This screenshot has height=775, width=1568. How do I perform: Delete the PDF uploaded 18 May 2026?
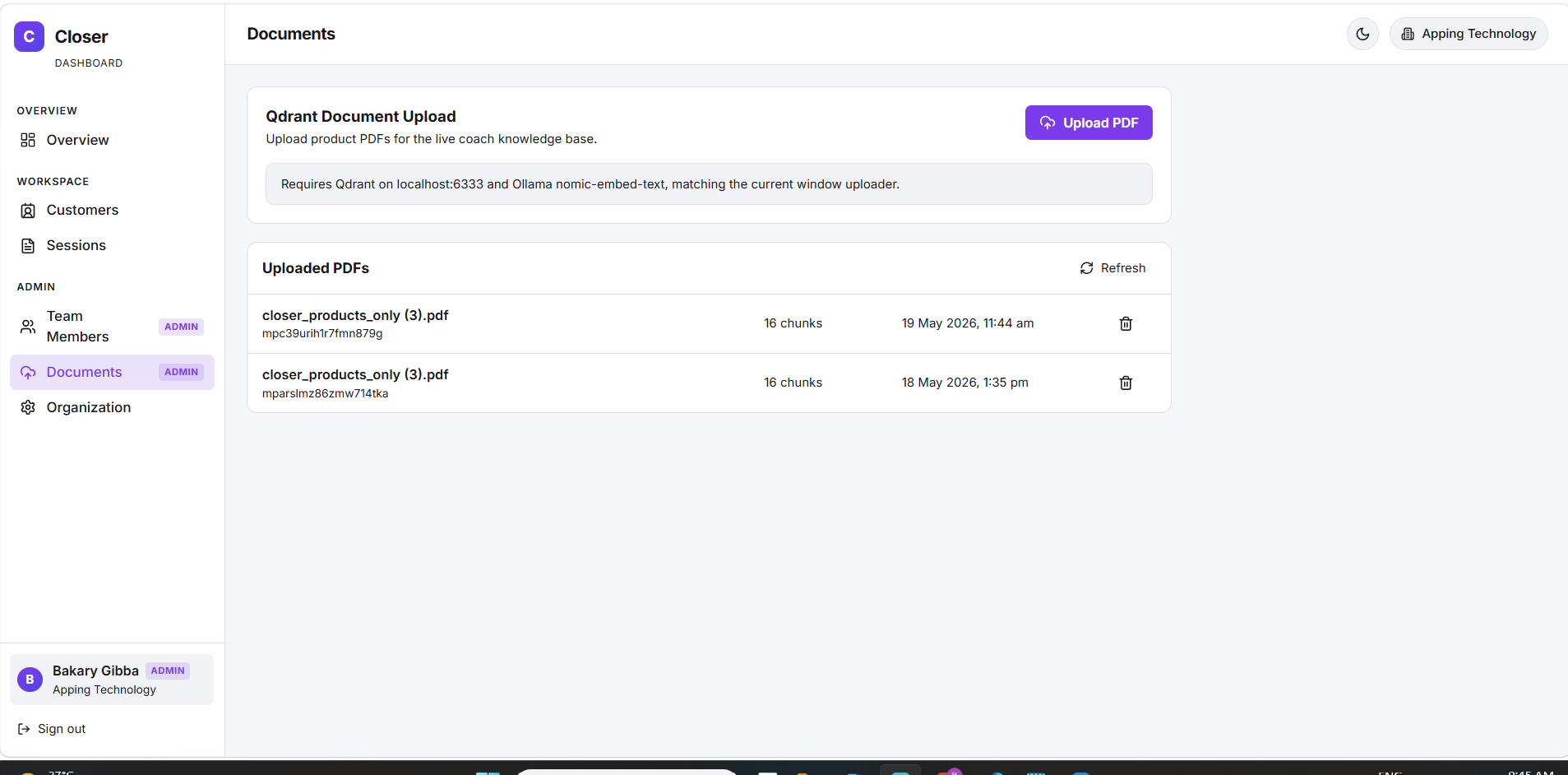(1126, 383)
